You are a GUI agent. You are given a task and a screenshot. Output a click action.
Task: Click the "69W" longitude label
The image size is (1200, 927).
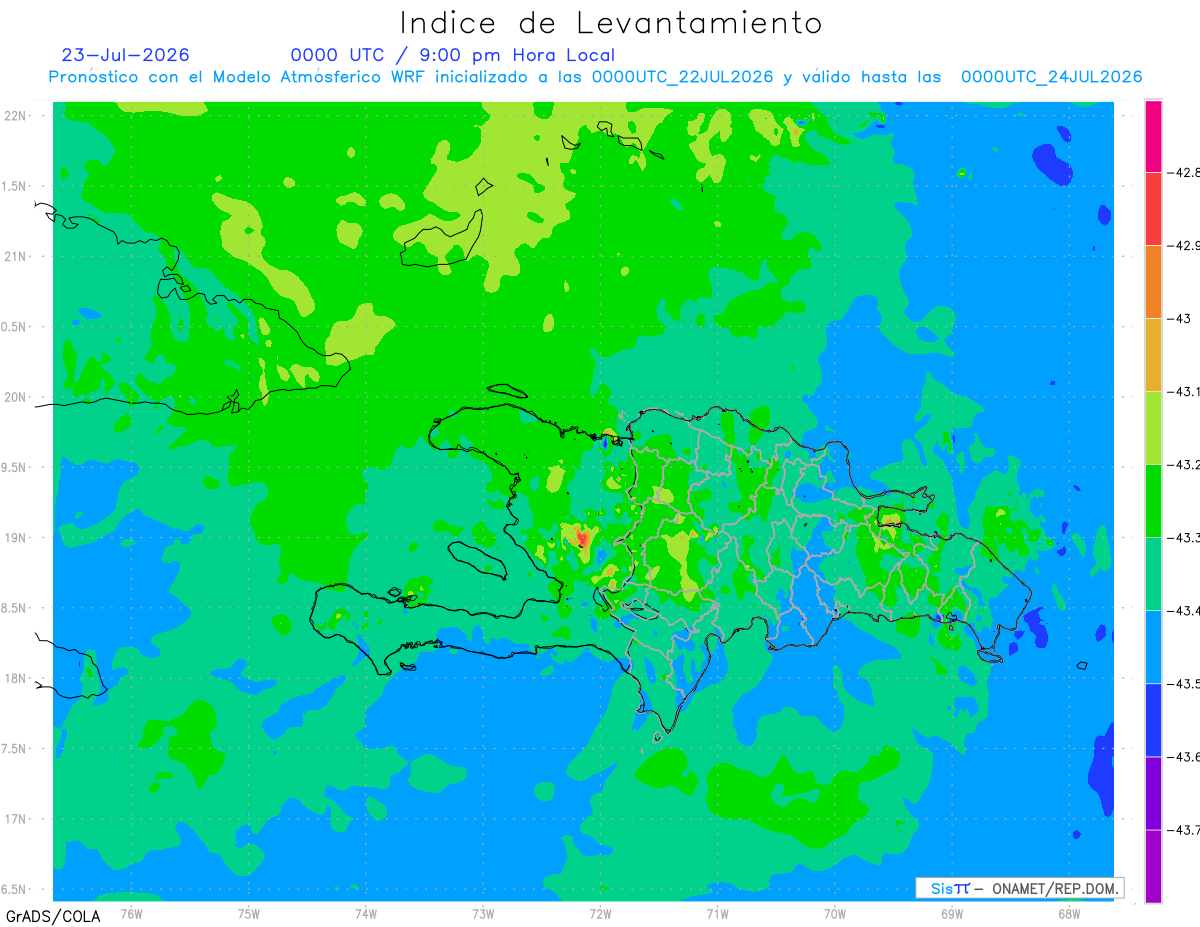pos(952,914)
